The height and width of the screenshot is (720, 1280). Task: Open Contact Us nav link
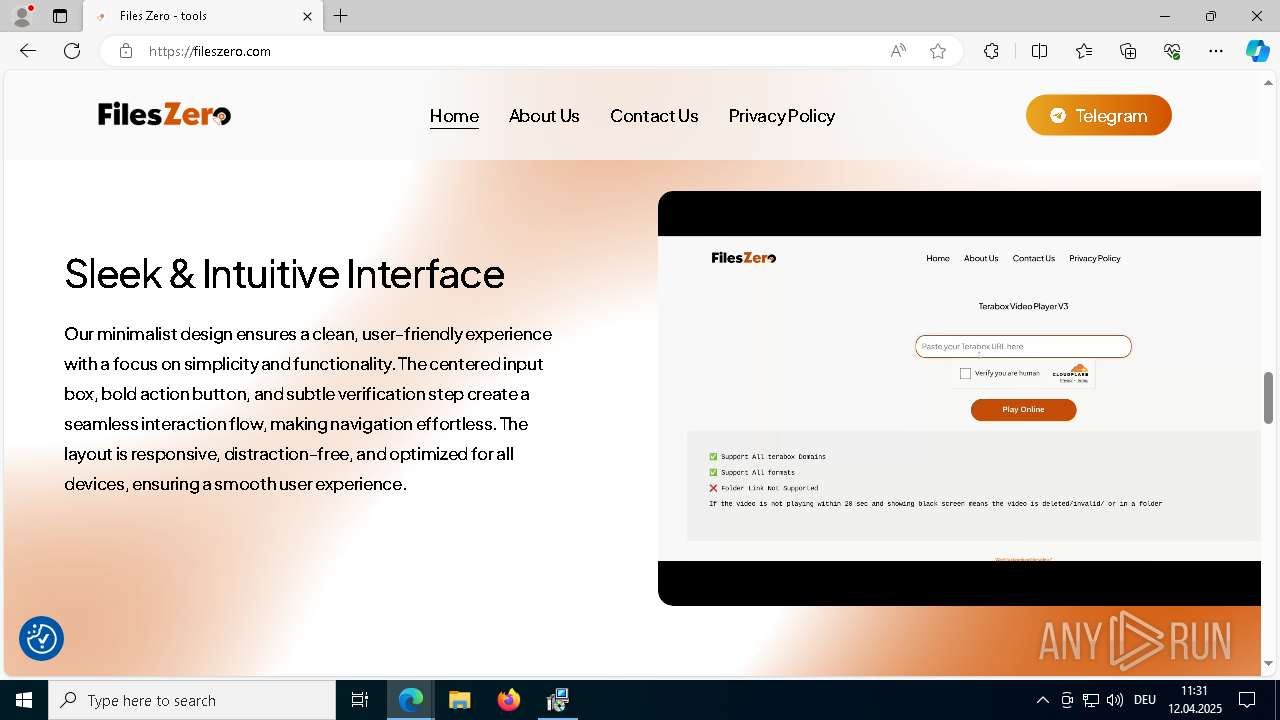(654, 116)
